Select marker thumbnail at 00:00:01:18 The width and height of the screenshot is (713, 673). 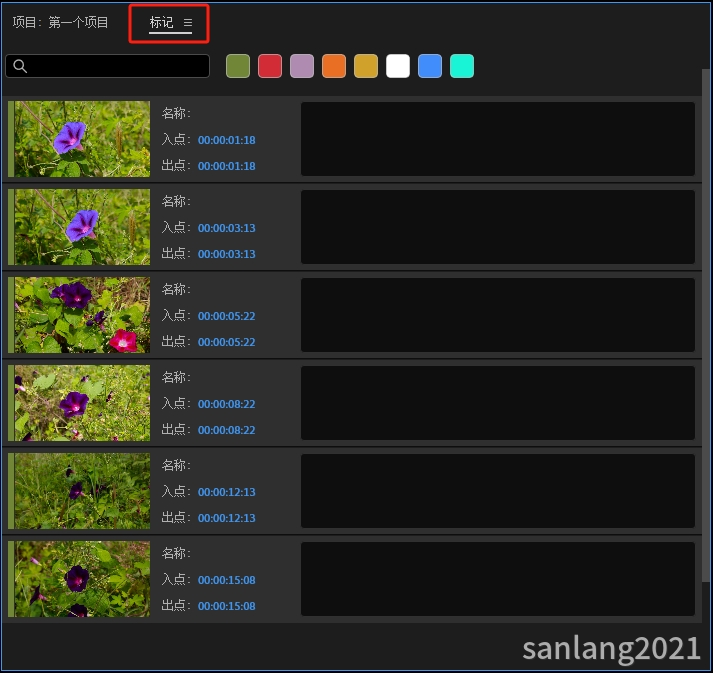pyautogui.click(x=82, y=139)
